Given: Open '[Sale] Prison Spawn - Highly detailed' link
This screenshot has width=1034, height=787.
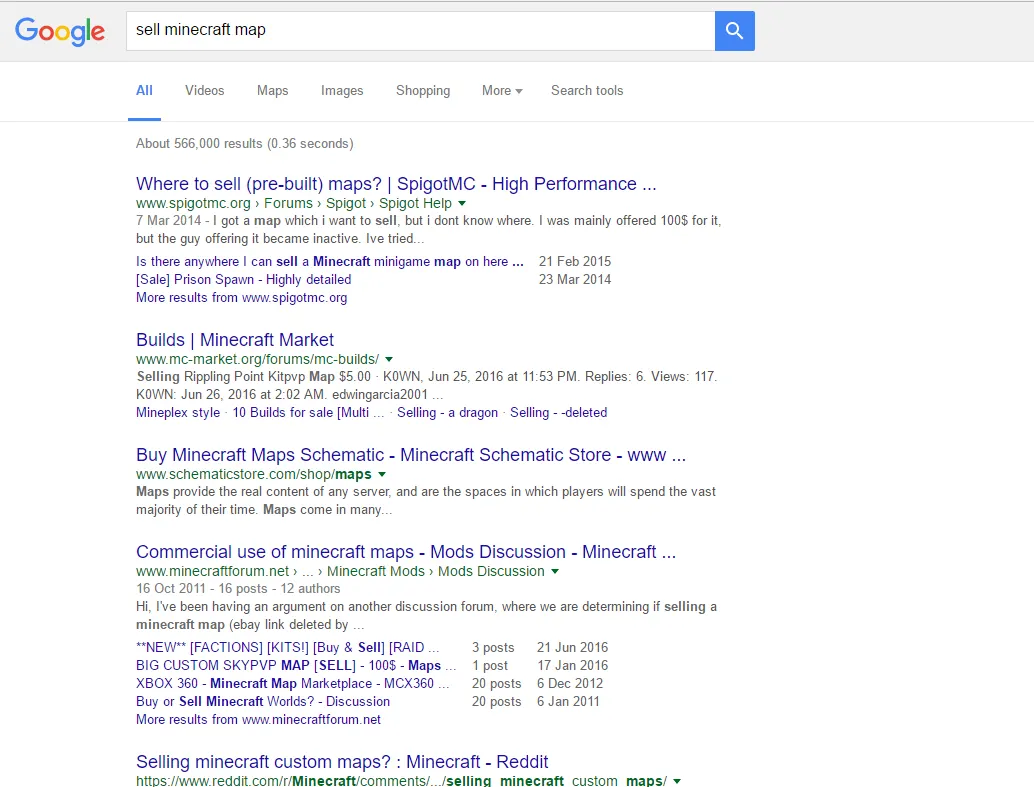Looking at the screenshot, I should 243,279.
